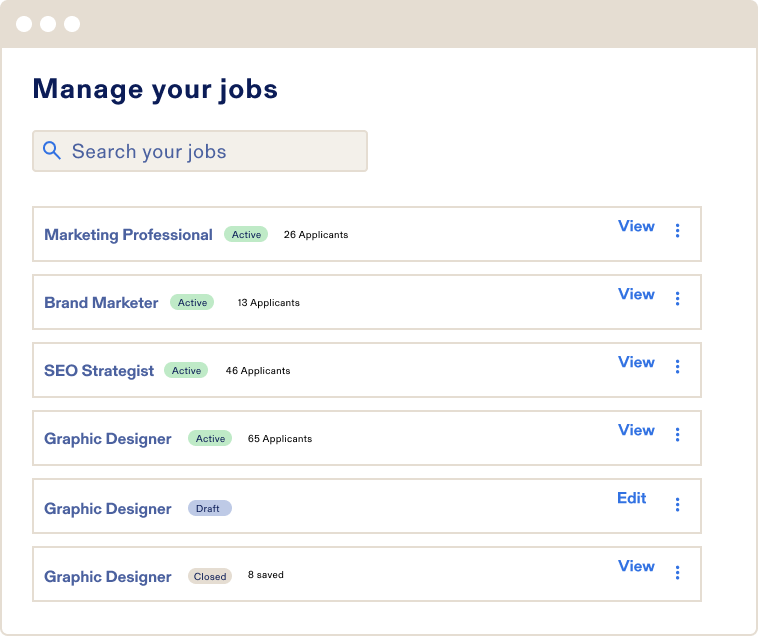The width and height of the screenshot is (758, 636).
Task: View the closed Graphic Designer job
Action: pyautogui.click(x=636, y=566)
